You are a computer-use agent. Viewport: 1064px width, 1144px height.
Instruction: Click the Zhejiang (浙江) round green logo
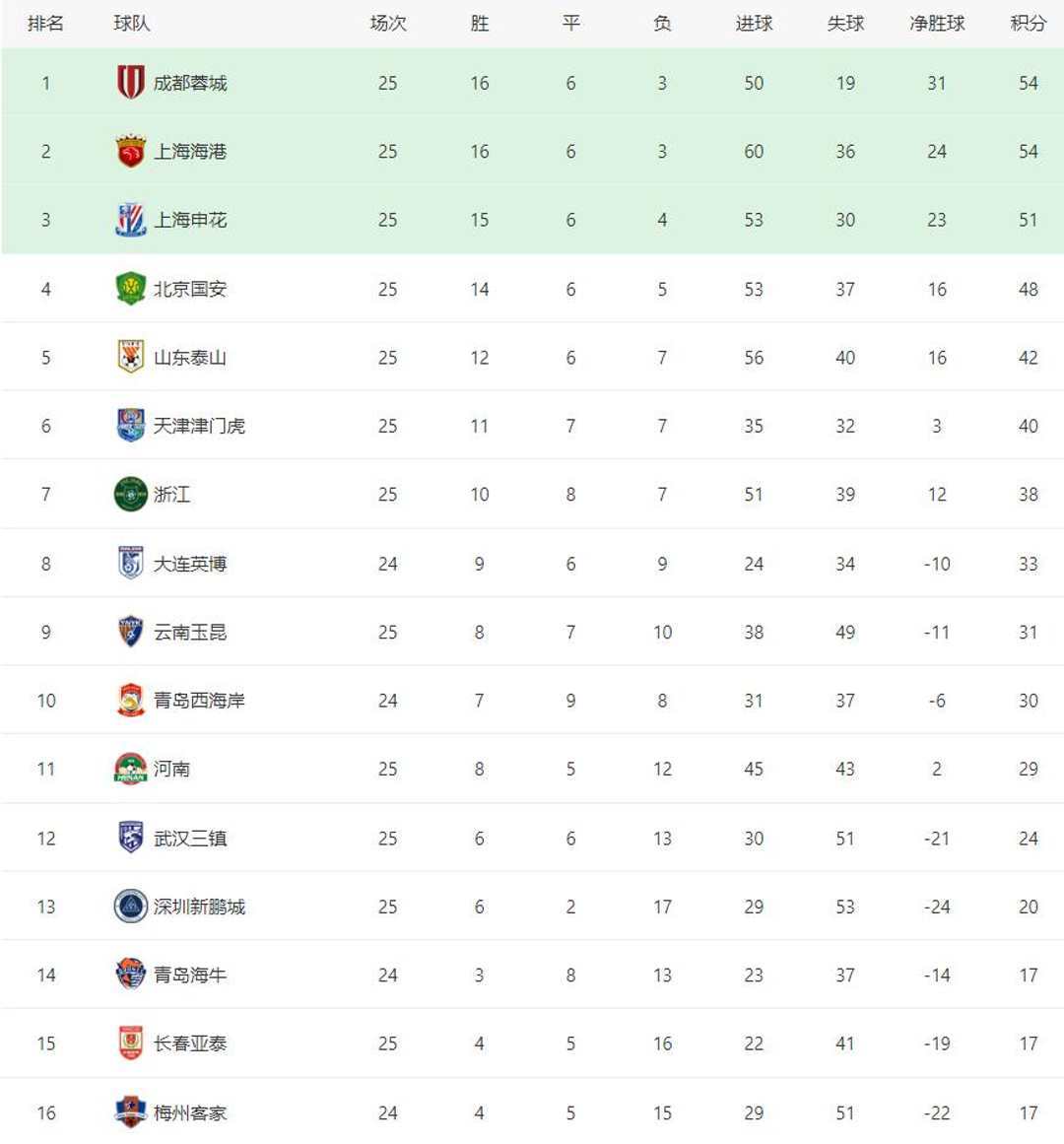130,494
